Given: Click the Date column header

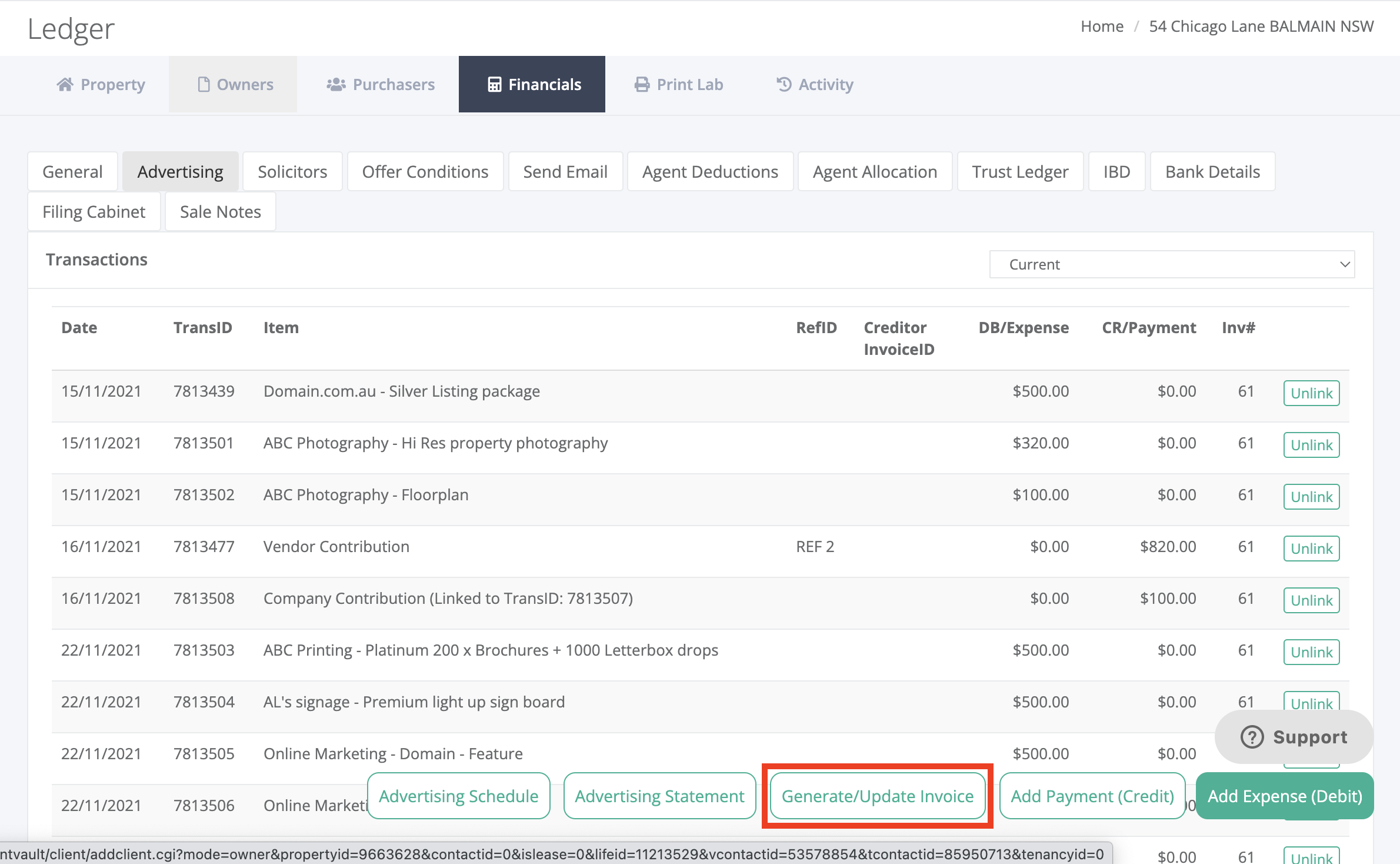Looking at the screenshot, I should [x=79, y=328].
